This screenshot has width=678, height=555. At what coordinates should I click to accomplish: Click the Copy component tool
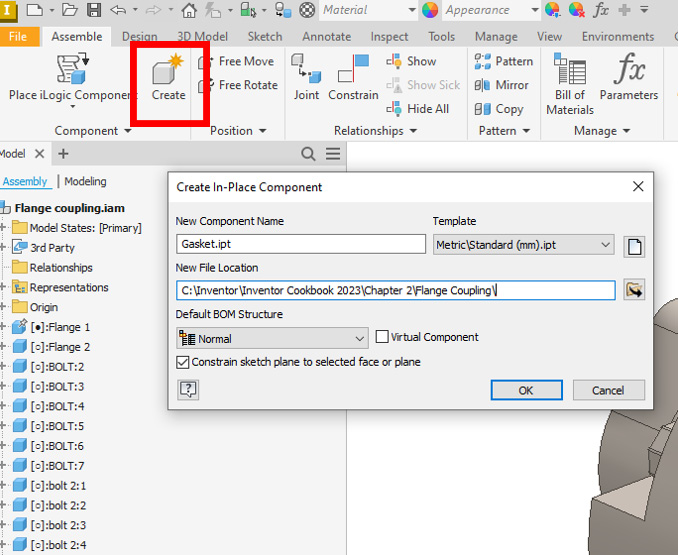[499, 109]
